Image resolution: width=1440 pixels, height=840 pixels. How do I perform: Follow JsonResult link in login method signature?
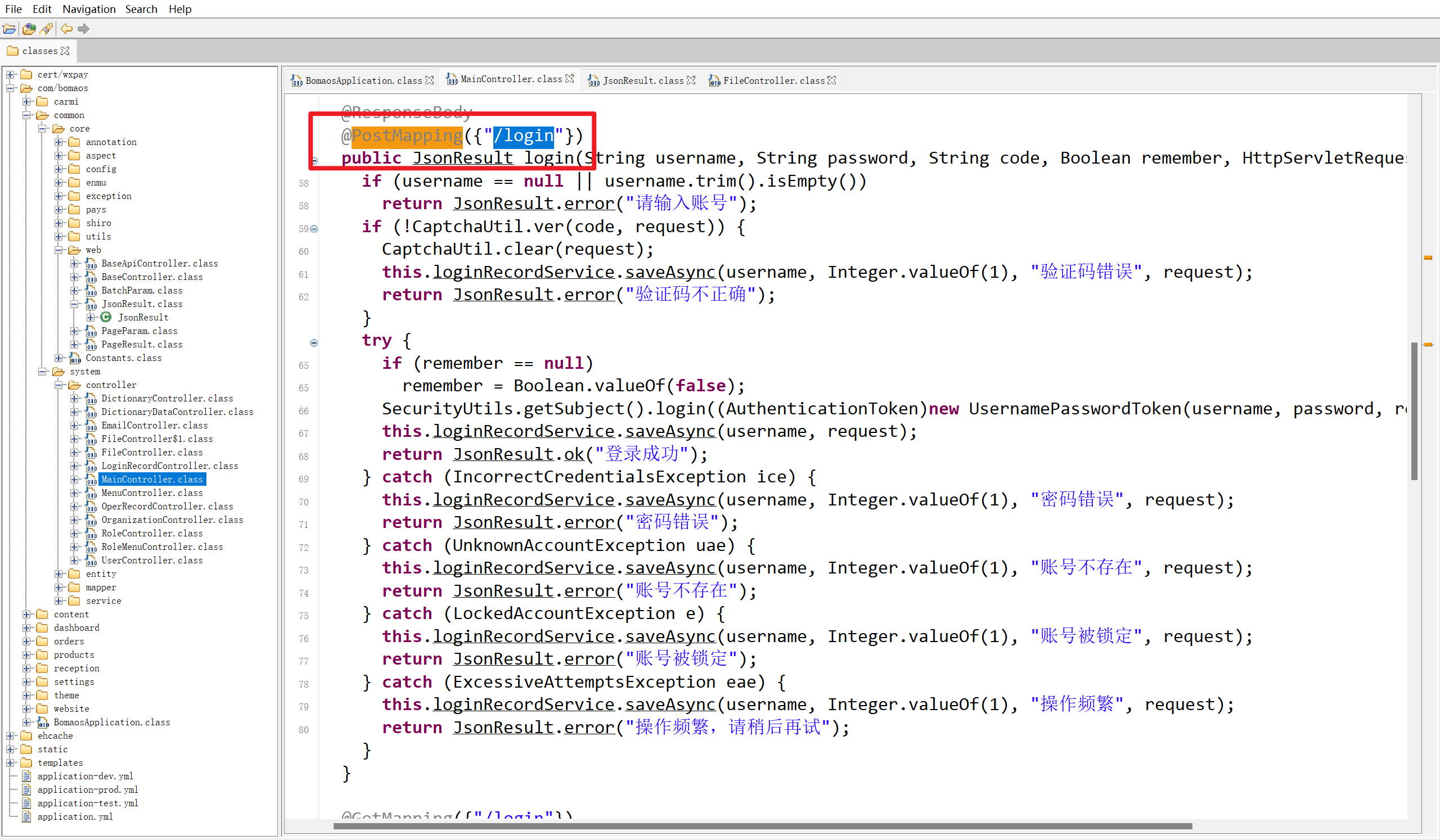click(462, 158)
